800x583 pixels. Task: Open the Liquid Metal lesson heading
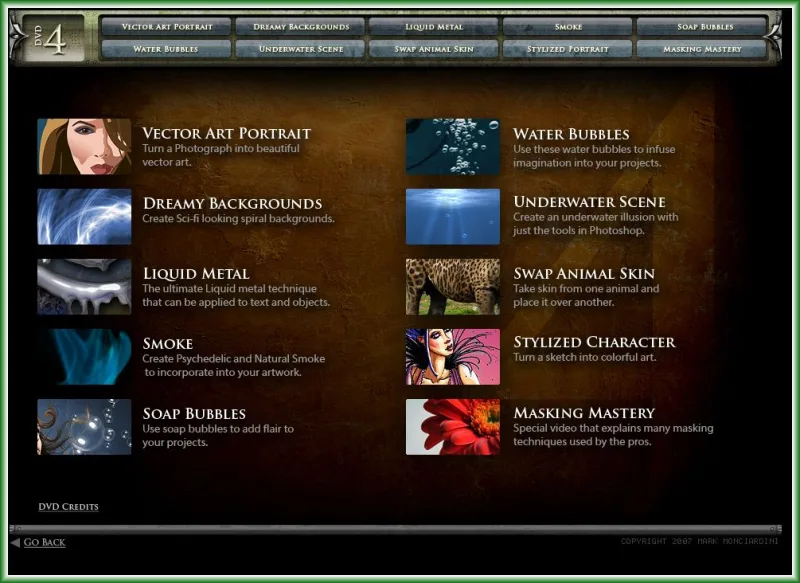(x=196, y=274)
